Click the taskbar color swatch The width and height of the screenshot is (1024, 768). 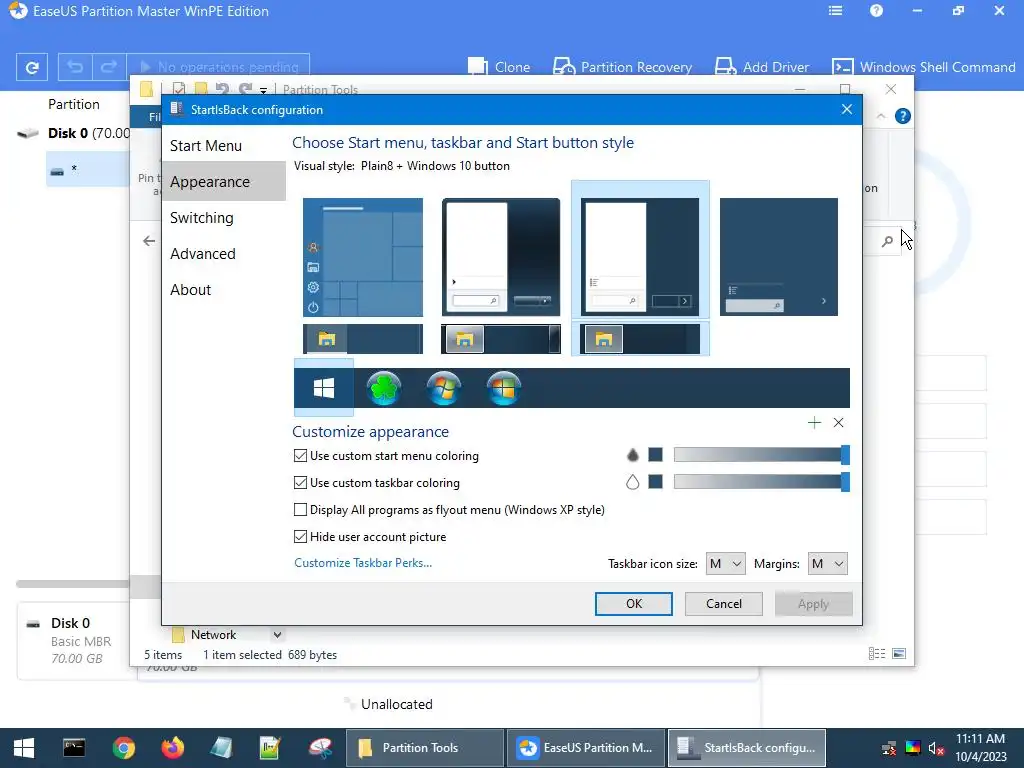(x=656, y=482)
